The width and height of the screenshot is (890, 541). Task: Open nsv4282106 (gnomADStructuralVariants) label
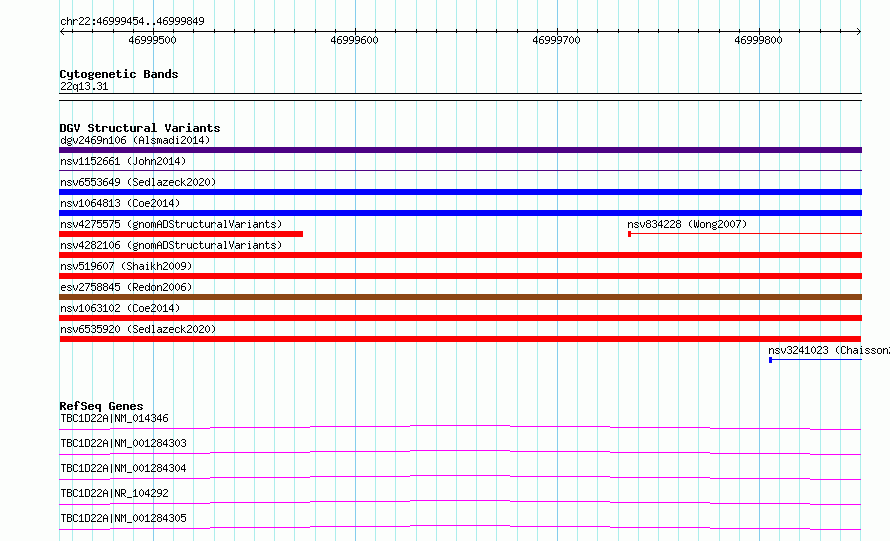(171, 245)
